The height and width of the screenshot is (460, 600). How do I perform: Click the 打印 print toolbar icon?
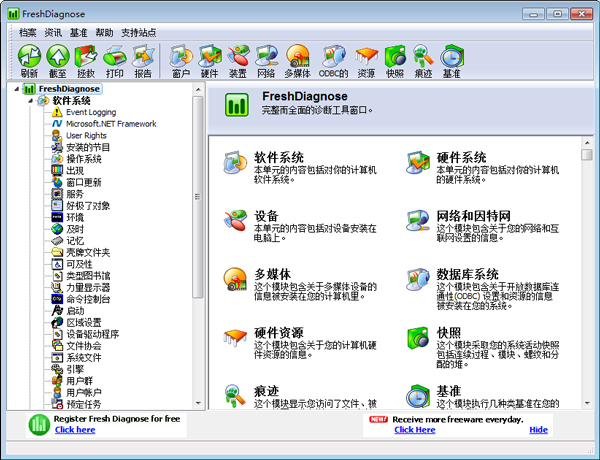[114, 62]
